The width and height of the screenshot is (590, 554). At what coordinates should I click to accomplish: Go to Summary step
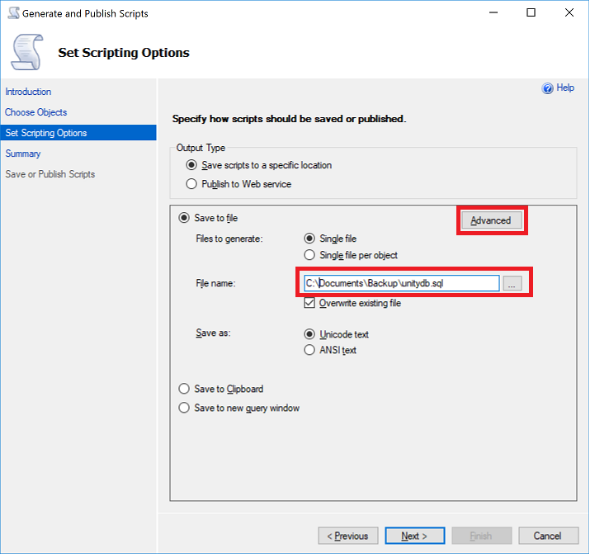tap(23, 154)
